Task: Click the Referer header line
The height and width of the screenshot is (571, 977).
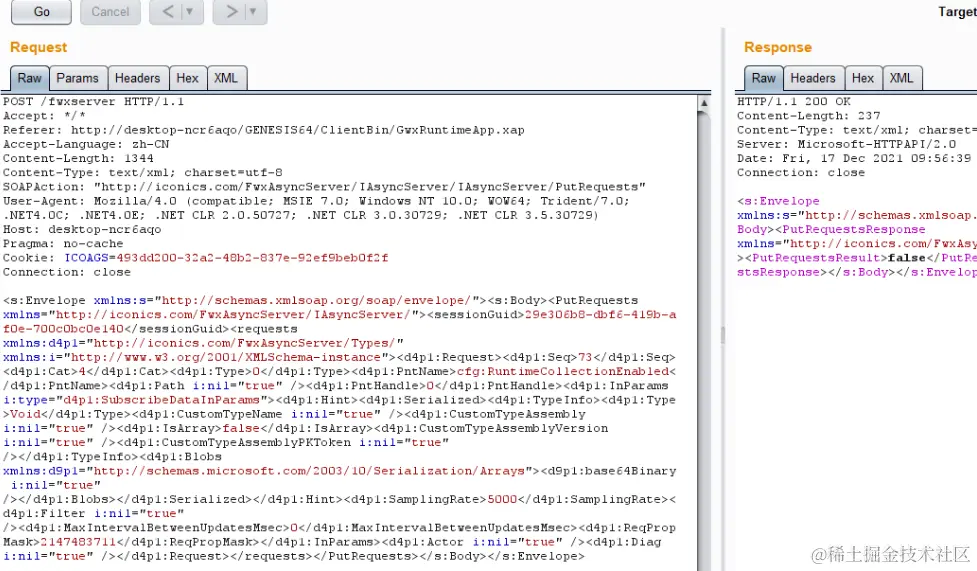Action: click(264, 130)
